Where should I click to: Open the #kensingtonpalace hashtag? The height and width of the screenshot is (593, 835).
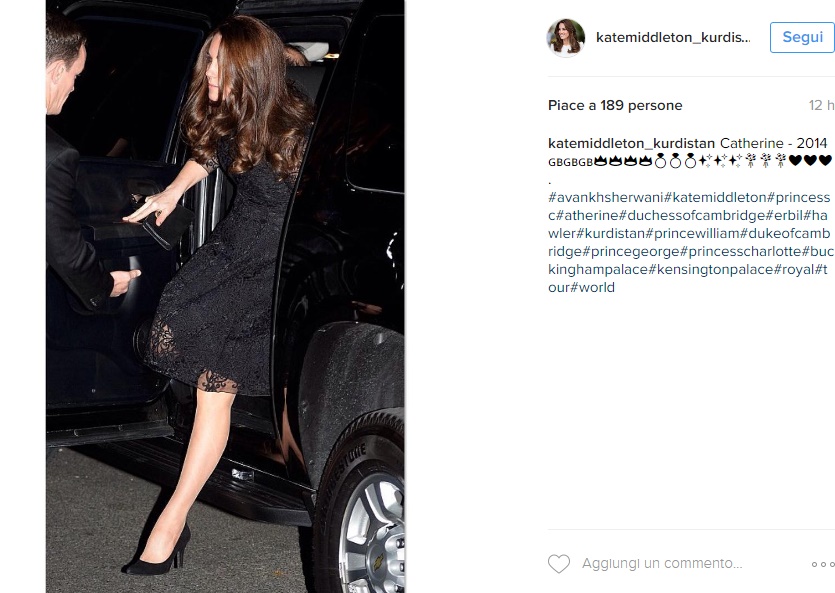711,269
